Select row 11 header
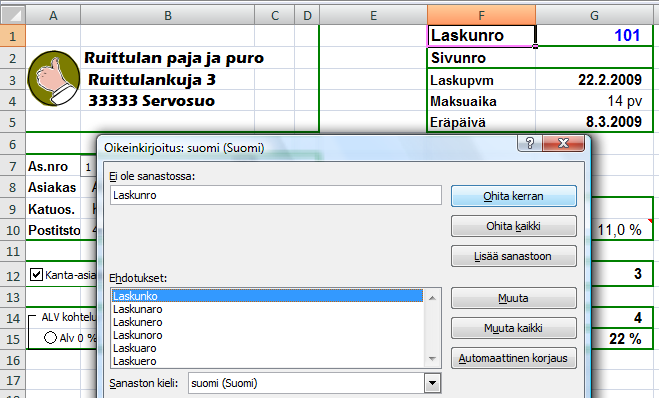 point(13,252)
